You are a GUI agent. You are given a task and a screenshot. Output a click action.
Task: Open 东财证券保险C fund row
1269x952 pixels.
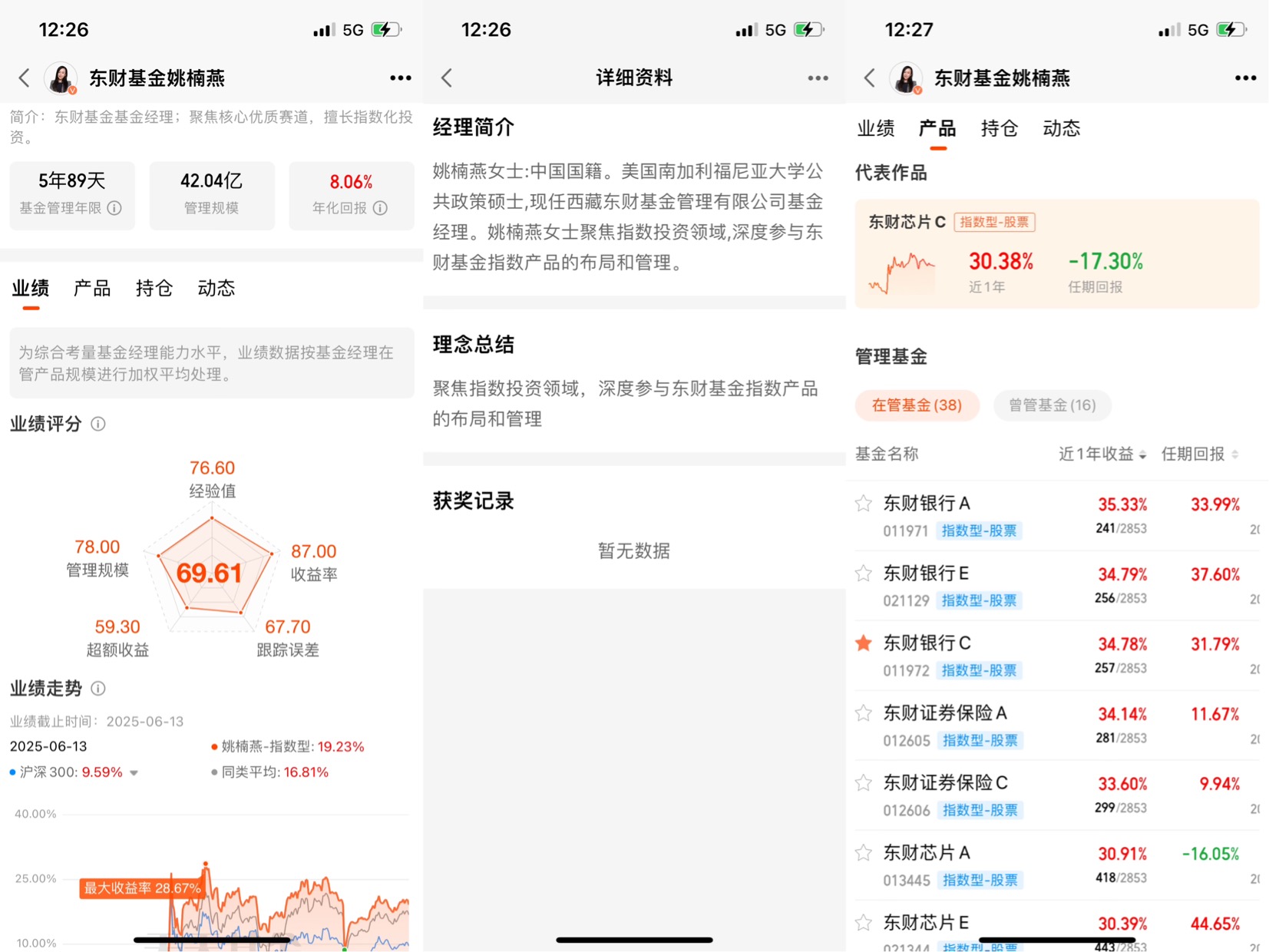click(1057, 795)
